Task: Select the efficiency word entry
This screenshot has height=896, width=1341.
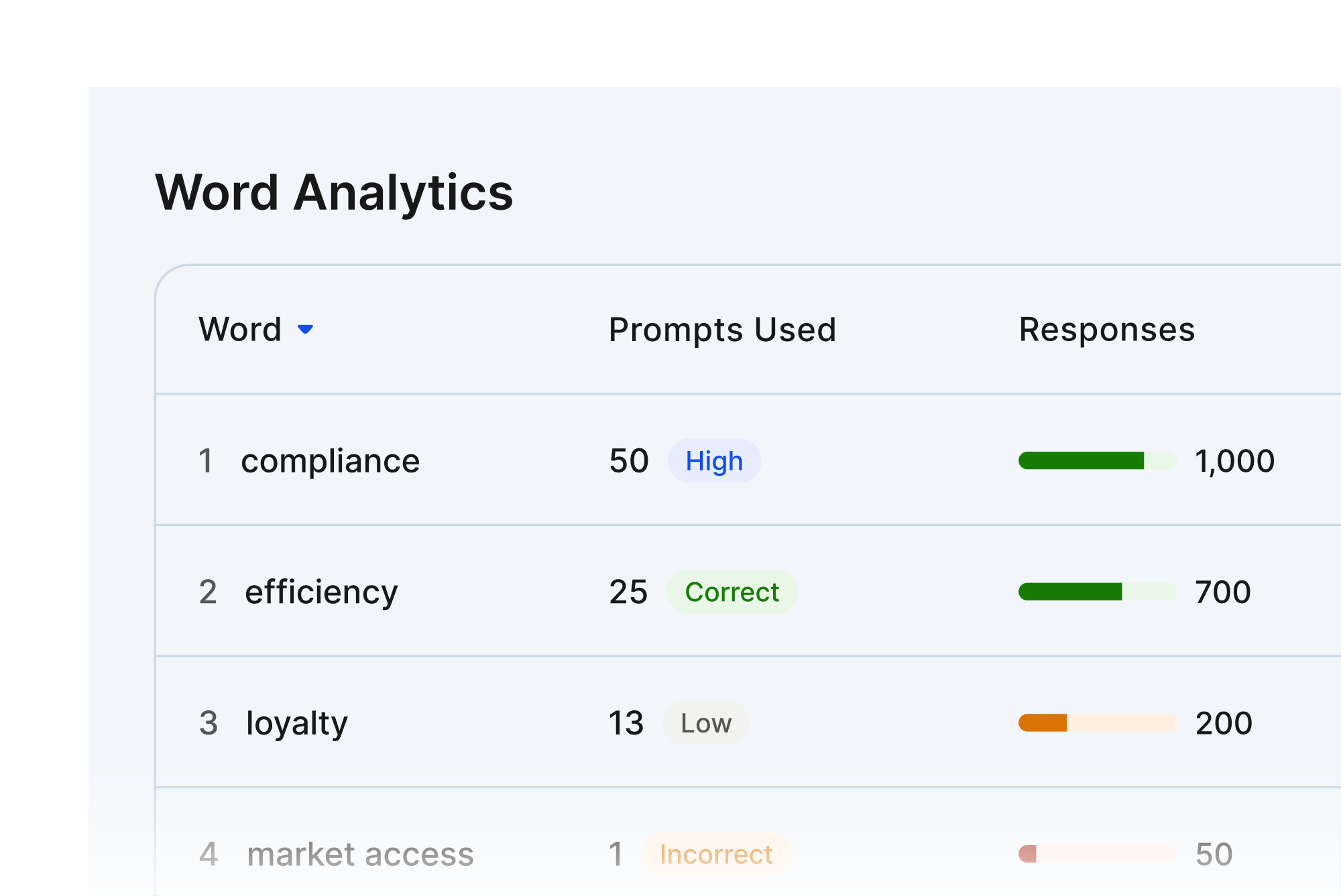Action: 321,592
